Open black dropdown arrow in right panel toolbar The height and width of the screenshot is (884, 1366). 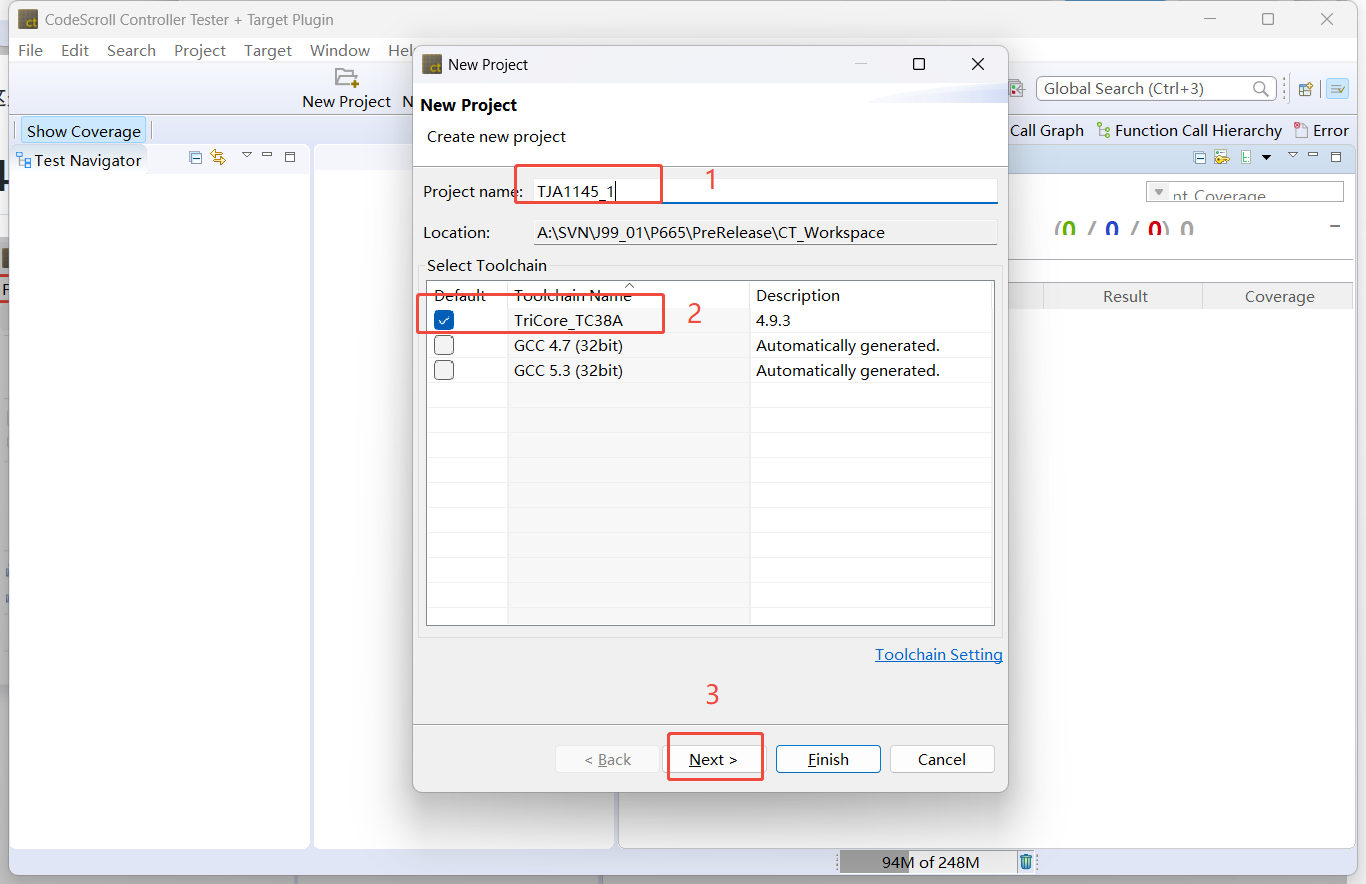1266,157
